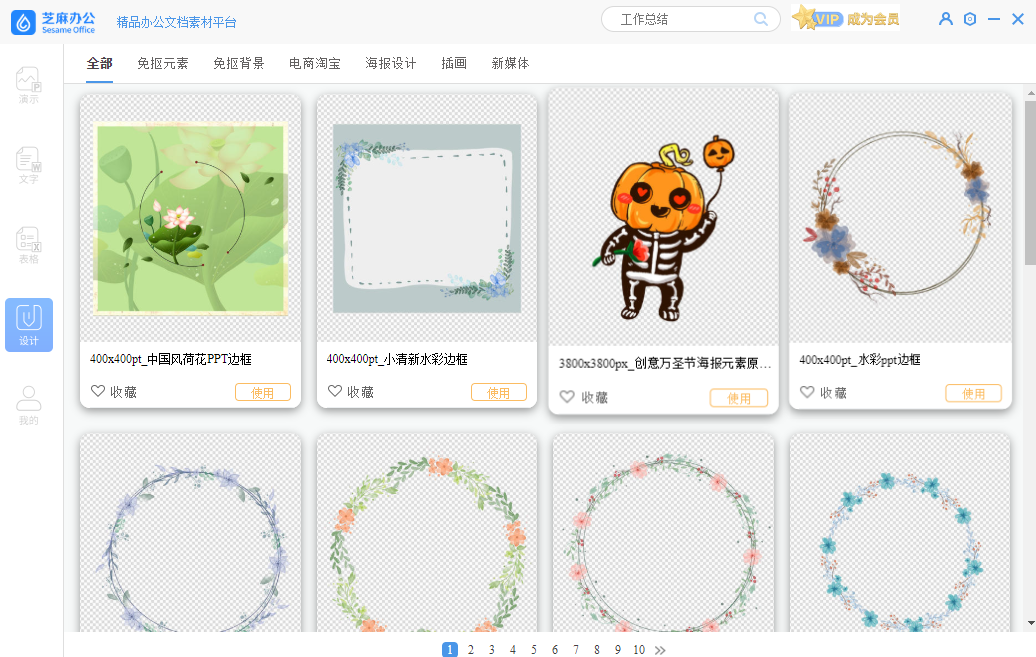Go to page 7
Image resolution: width=1036 pixels, height=657 pixels.
coord(576,650)
